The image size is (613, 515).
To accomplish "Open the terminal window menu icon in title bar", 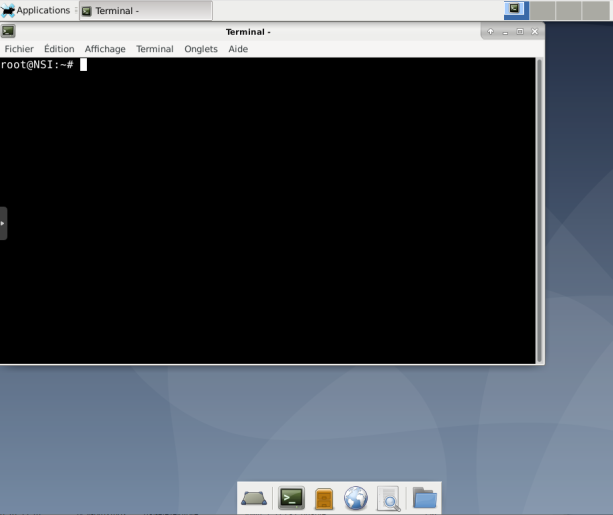I will click(x=8, y=31).
